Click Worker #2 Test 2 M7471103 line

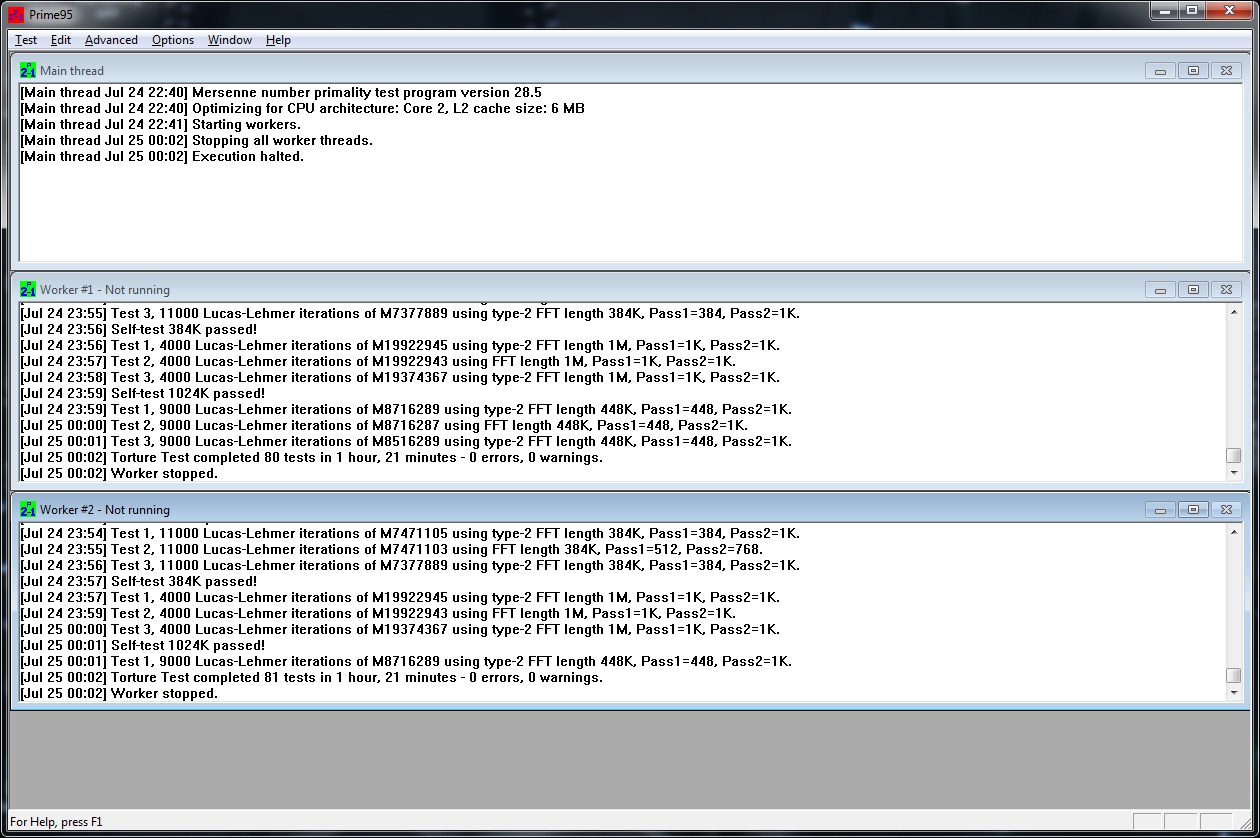391,549
